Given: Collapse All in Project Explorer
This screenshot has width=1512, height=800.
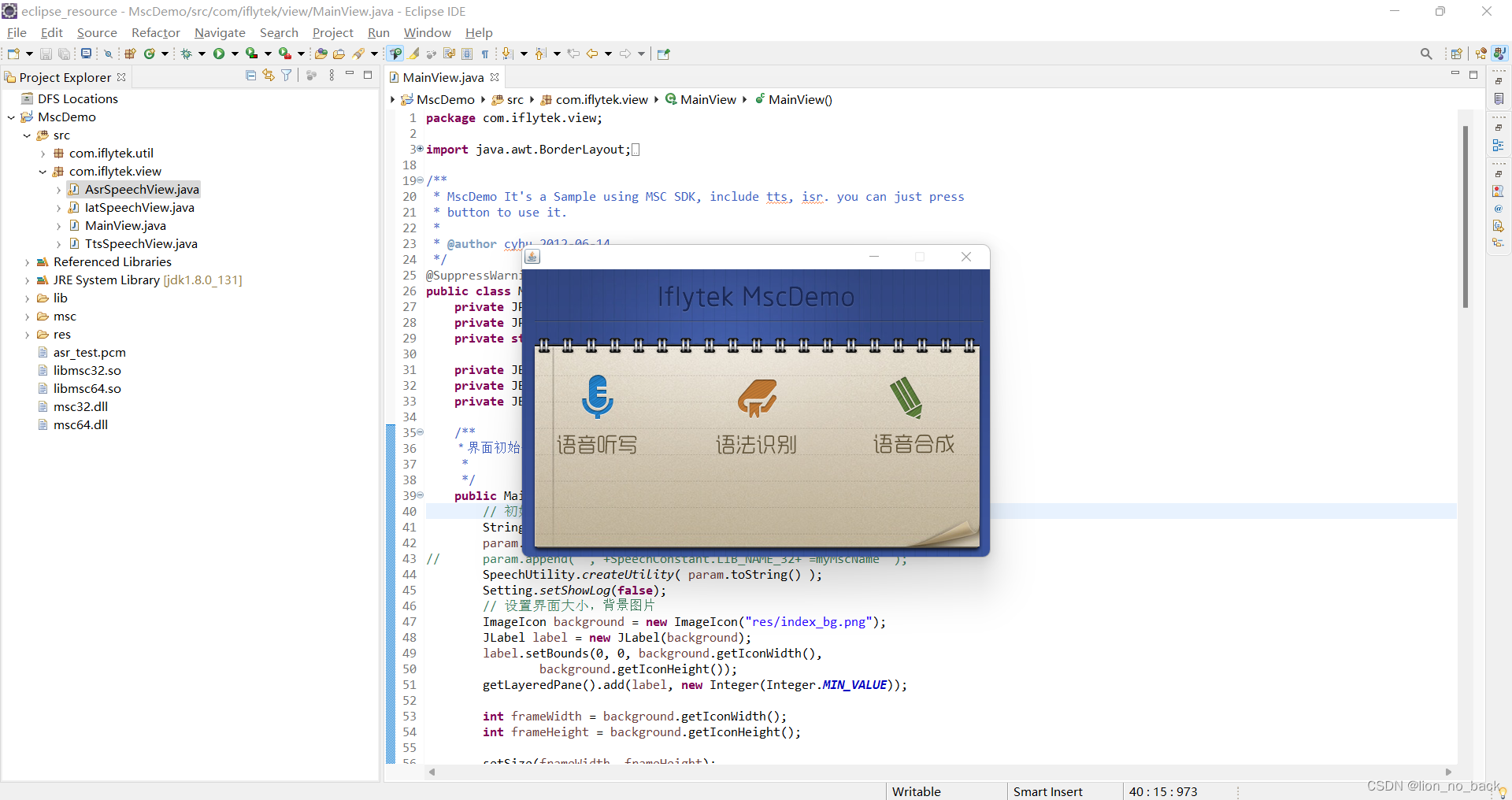Looking at the screenshot, I should [251, 76].
